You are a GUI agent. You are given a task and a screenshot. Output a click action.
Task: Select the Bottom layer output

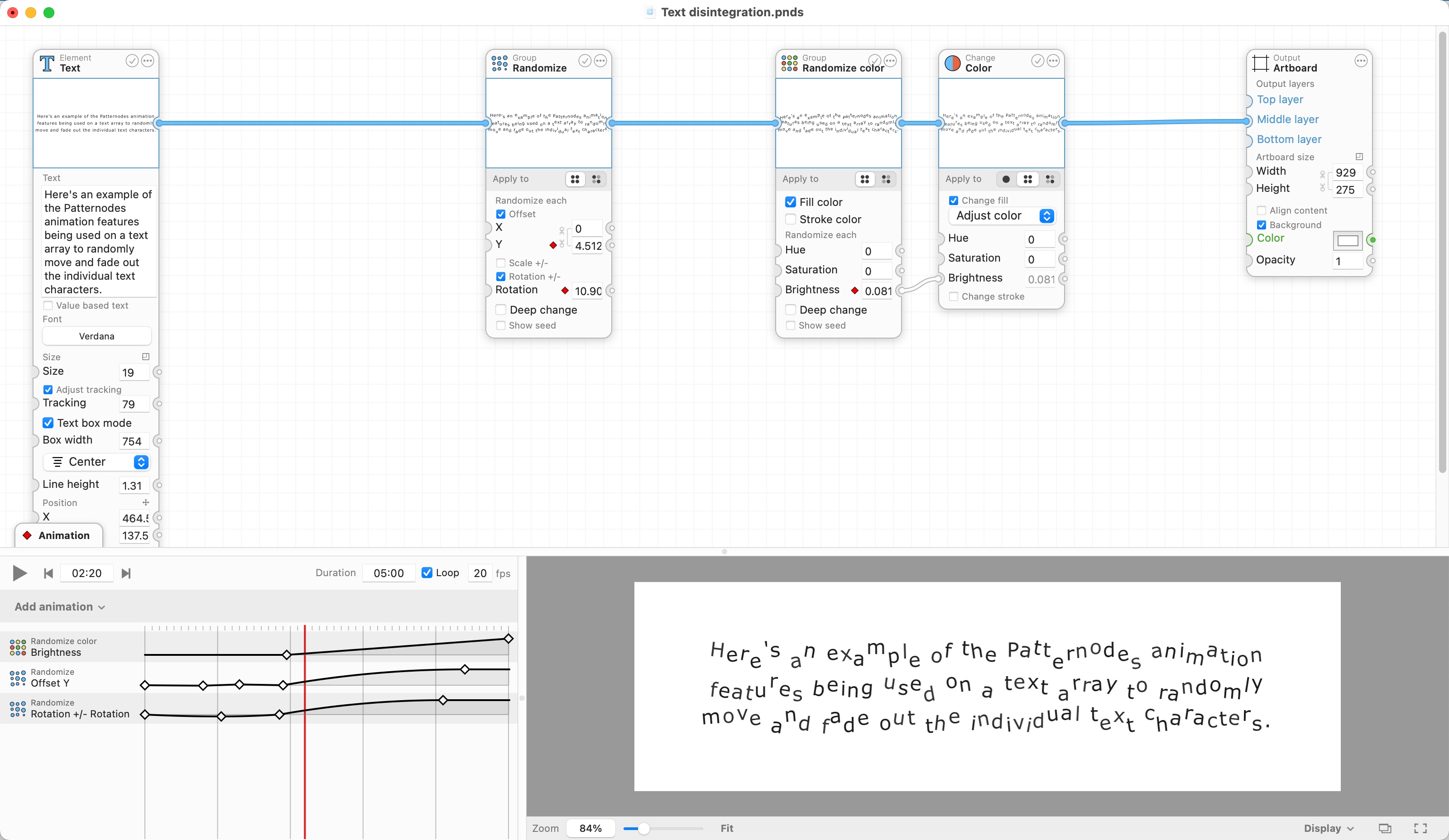1289,139
